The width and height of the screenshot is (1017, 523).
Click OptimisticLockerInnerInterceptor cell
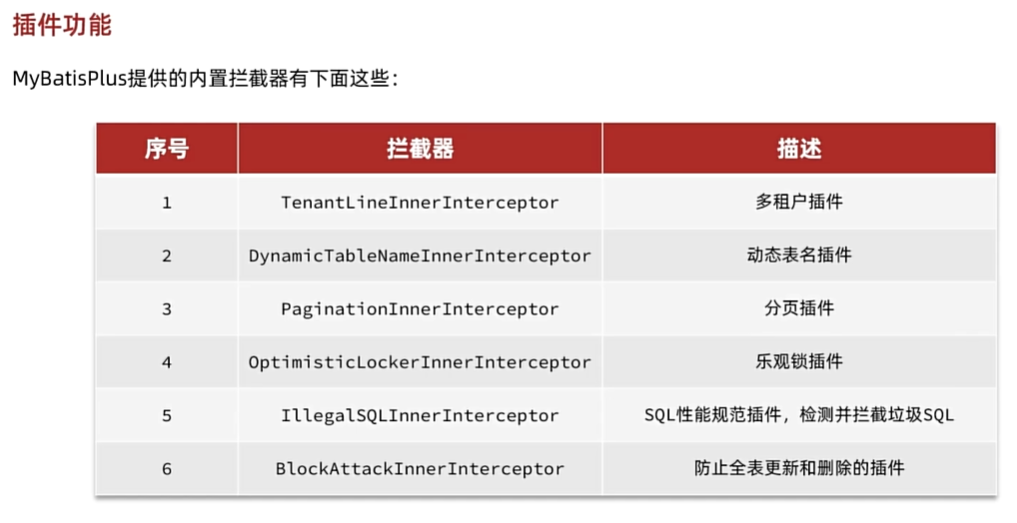coord(420,362)
